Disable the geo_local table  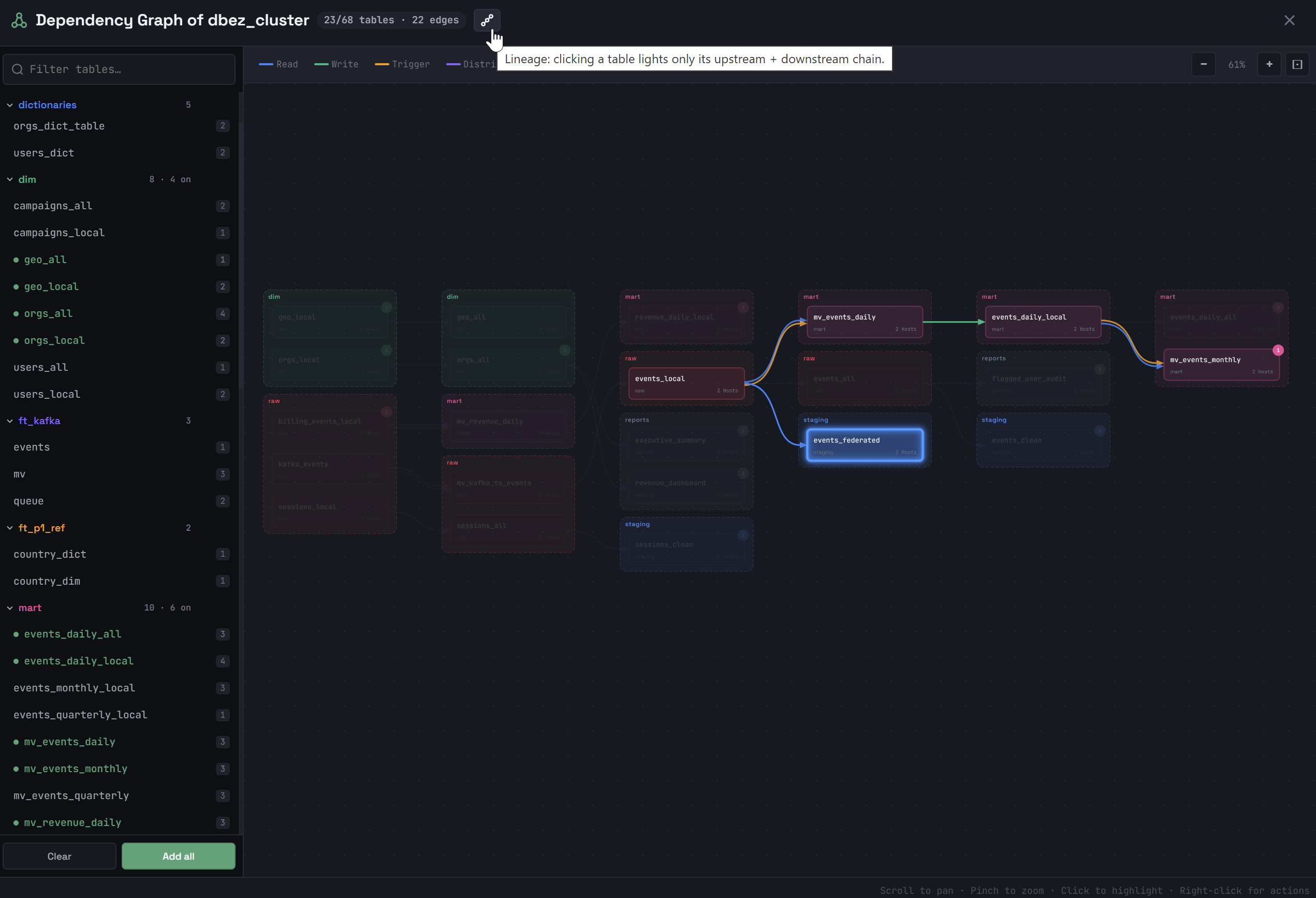[x=119, y=287]
